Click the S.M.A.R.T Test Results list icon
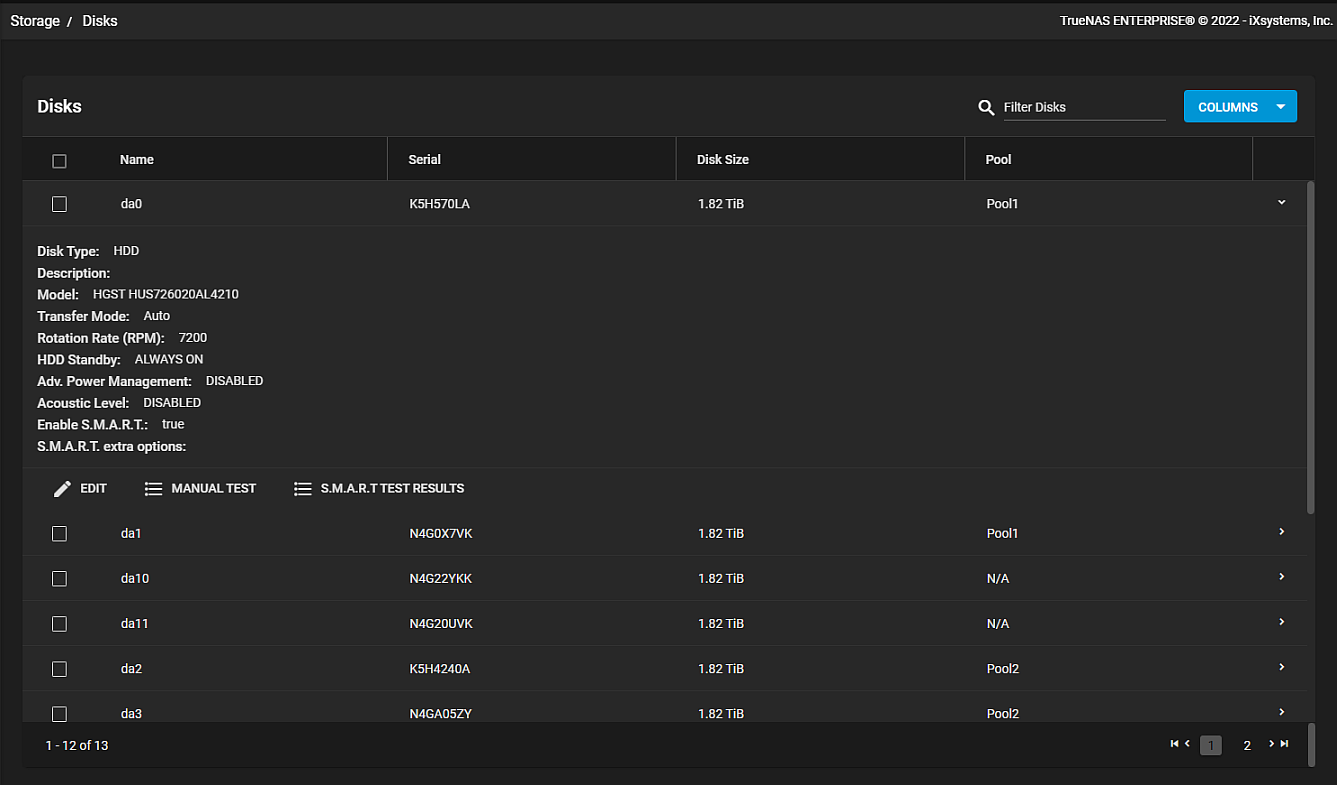Image resolution: width=1337 pixels, height=785 pixels. pos(302,489)
